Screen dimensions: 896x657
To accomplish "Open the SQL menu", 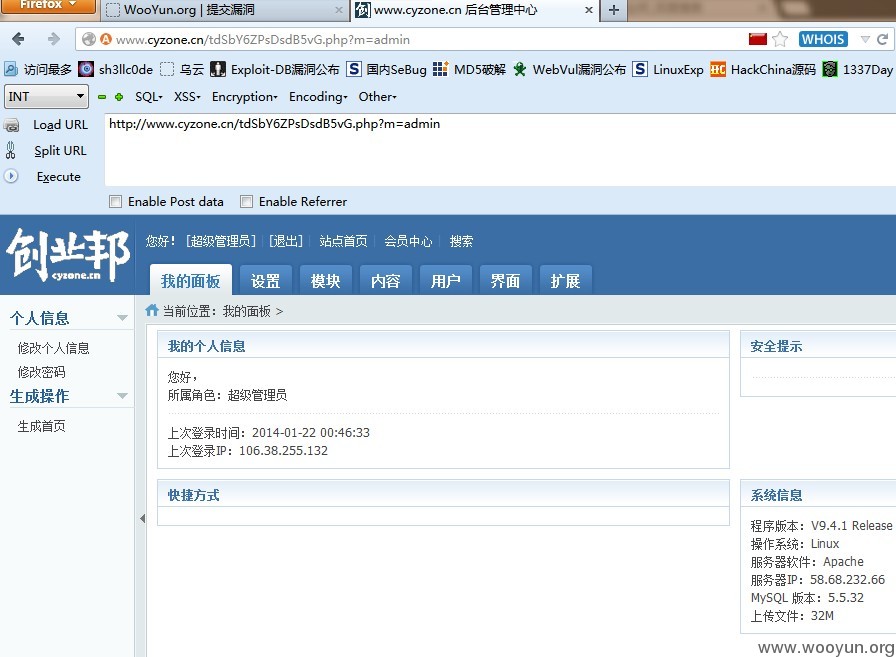I will point(149,97).
